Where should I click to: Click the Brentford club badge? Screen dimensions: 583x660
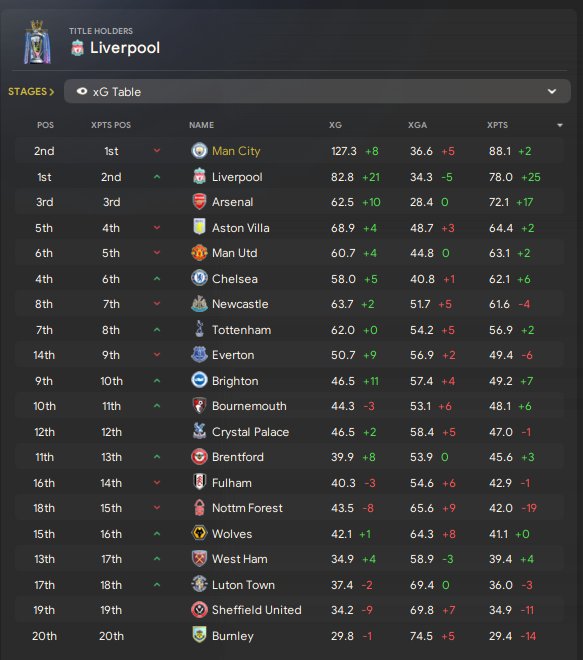coord(199,457)
